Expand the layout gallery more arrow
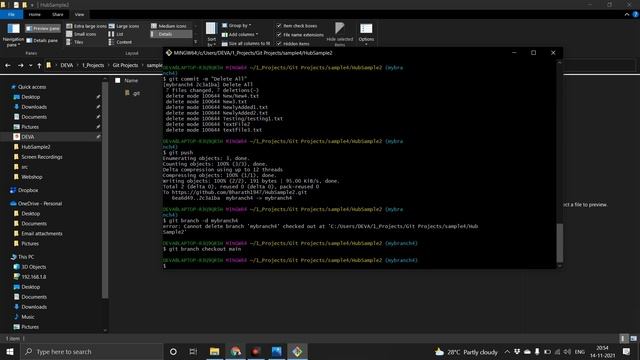Image resolution: width=640 pixels, height=360 pixels. point(196,42)
